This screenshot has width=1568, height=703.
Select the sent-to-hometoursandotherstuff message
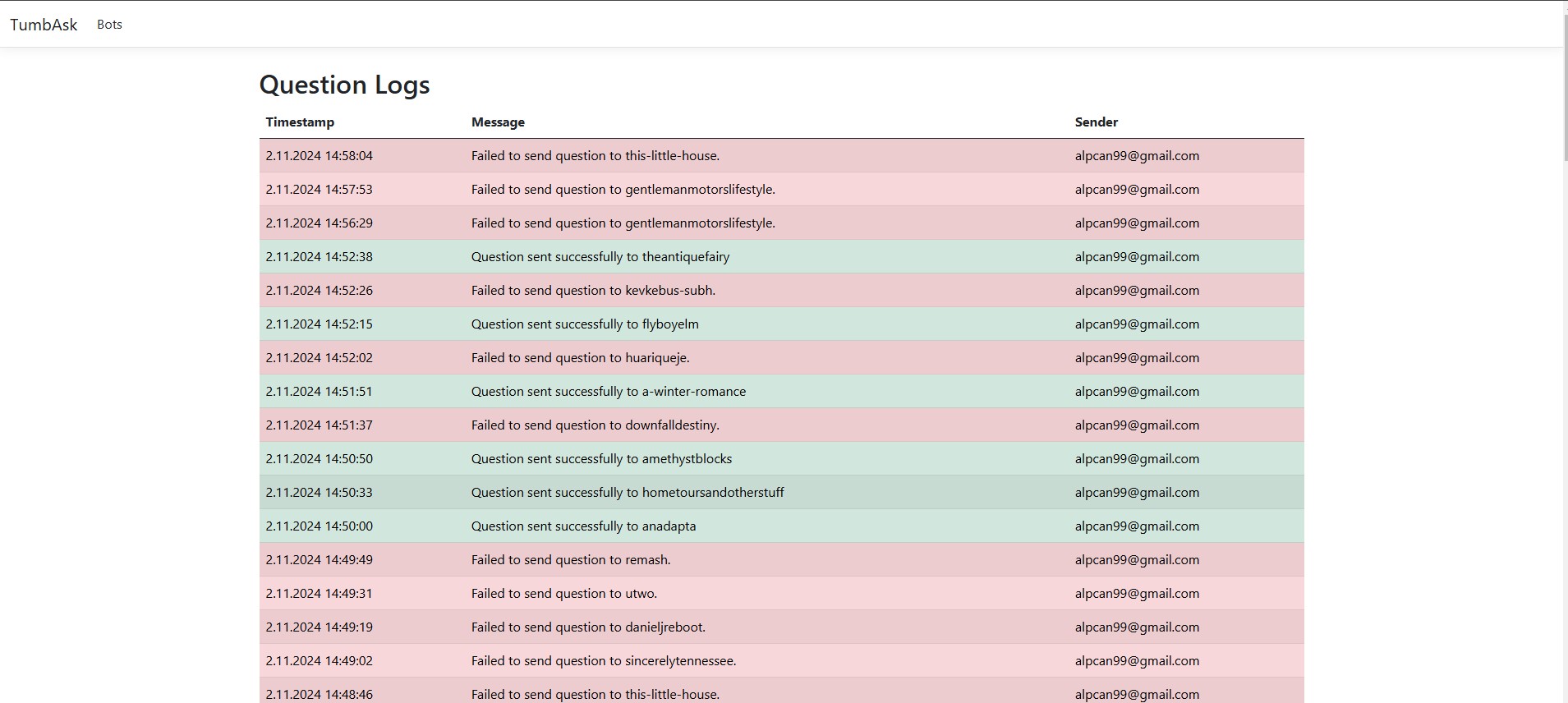click(628, 493)
